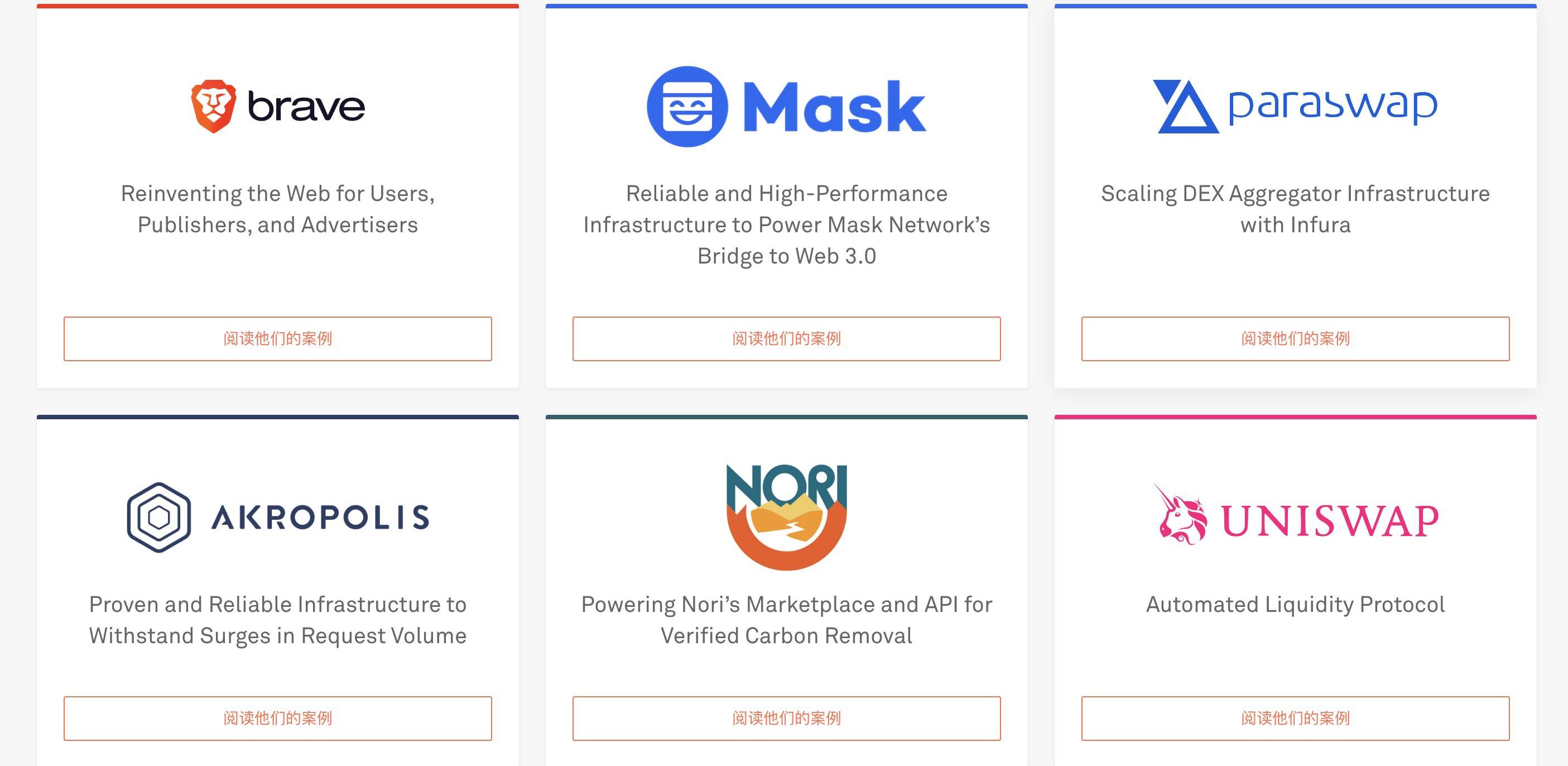Open Brave's case study button
This screenshot has width=1568, height=766.
click(x=277, y=338)
